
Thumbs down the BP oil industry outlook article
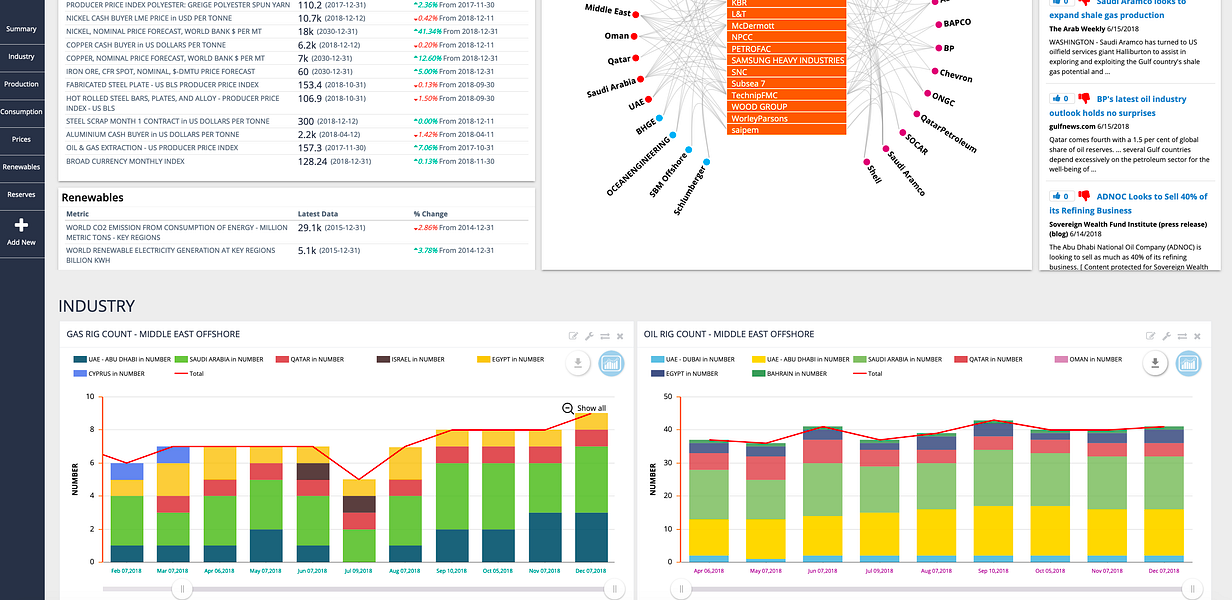tap(1083, 99)
